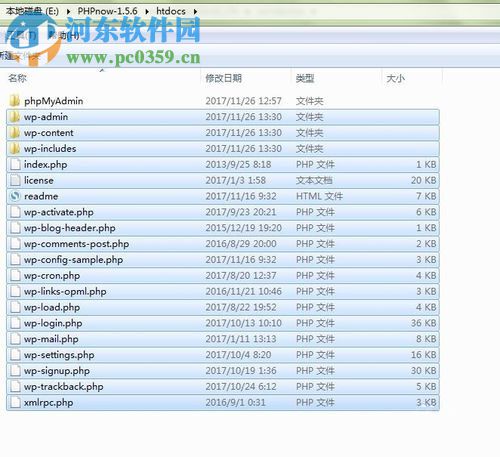Select the wp-settings.php file icon
The height and width of the screenshot is (457, 500).
click(x=15, y=355)
